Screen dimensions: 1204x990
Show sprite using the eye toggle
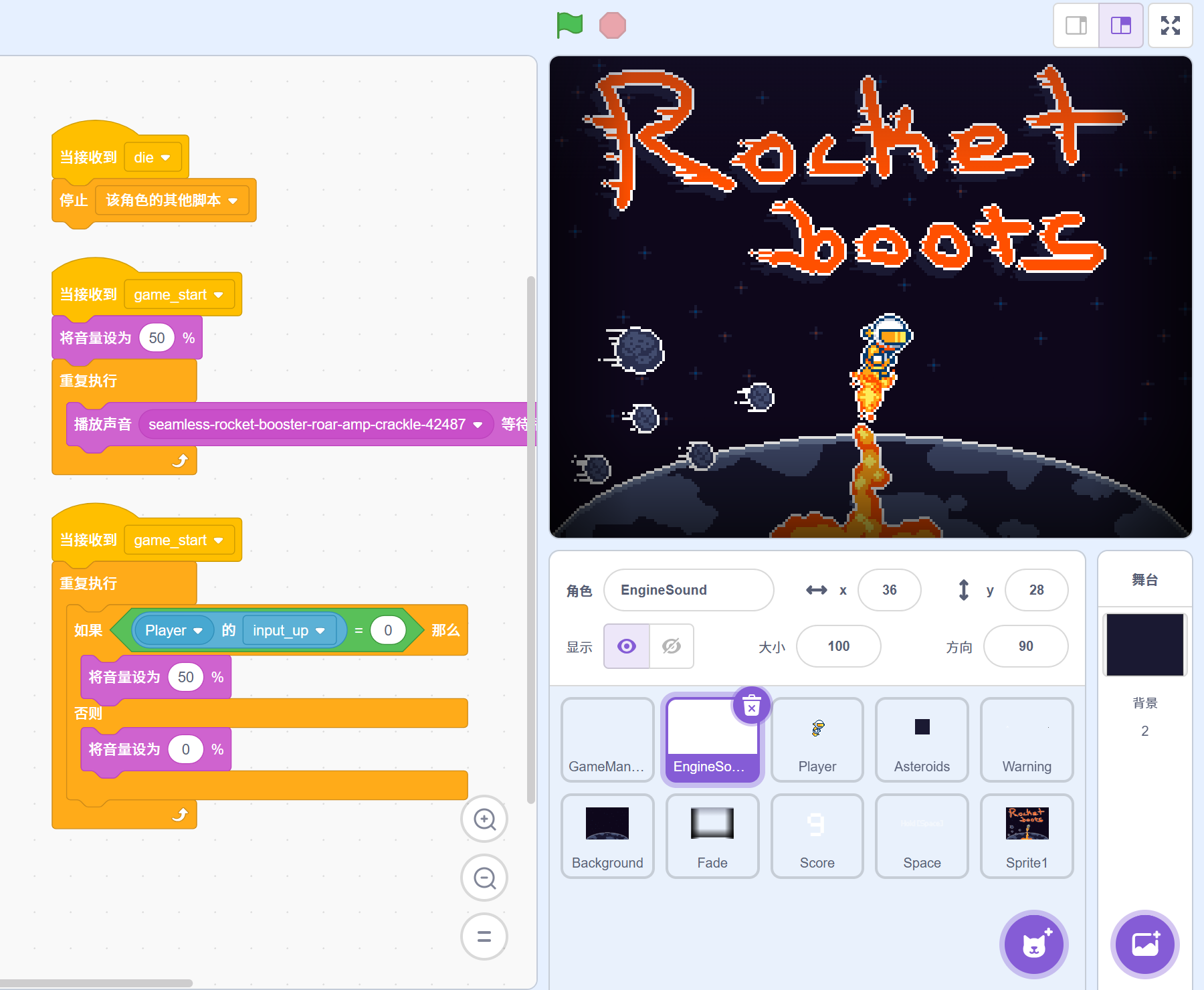[x=627, y=646]
